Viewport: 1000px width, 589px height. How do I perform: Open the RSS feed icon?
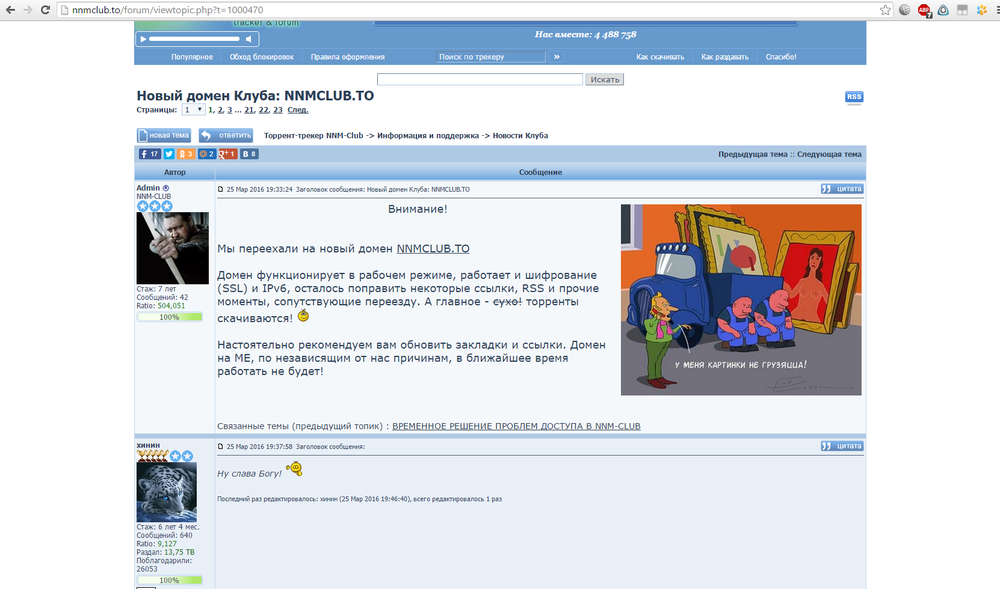(x=854, y=96)
